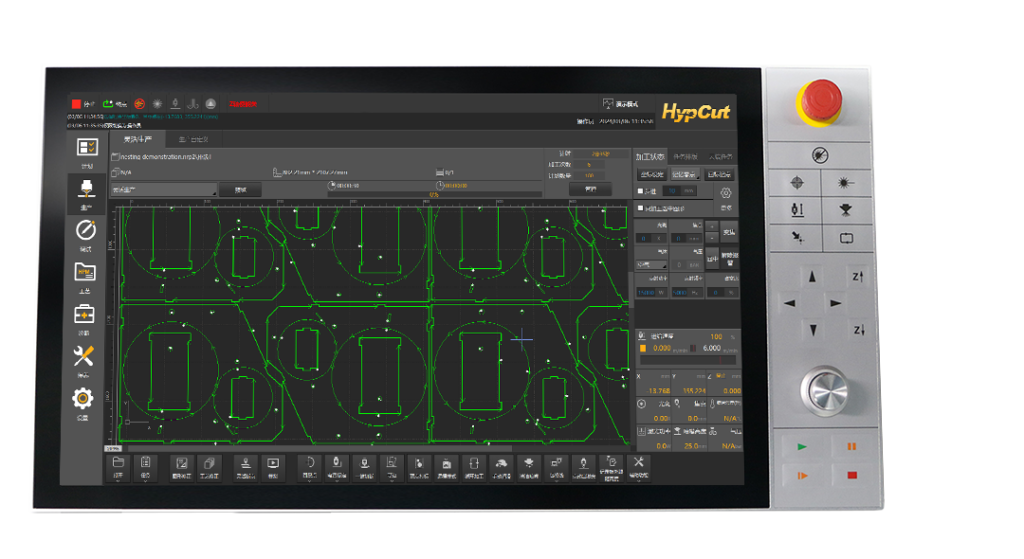This screenshot has width=1024, height=559.
Task: Click the folder open-file icon in bottom toolbar
Action: 118,464
